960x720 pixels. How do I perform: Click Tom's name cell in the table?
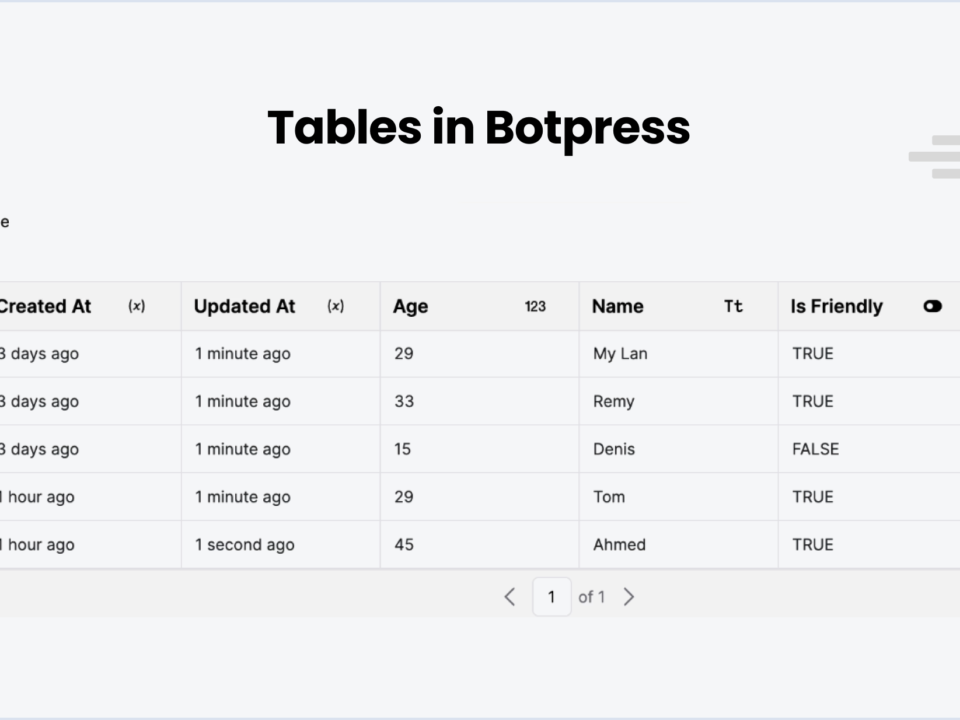(x=610, y=497)
